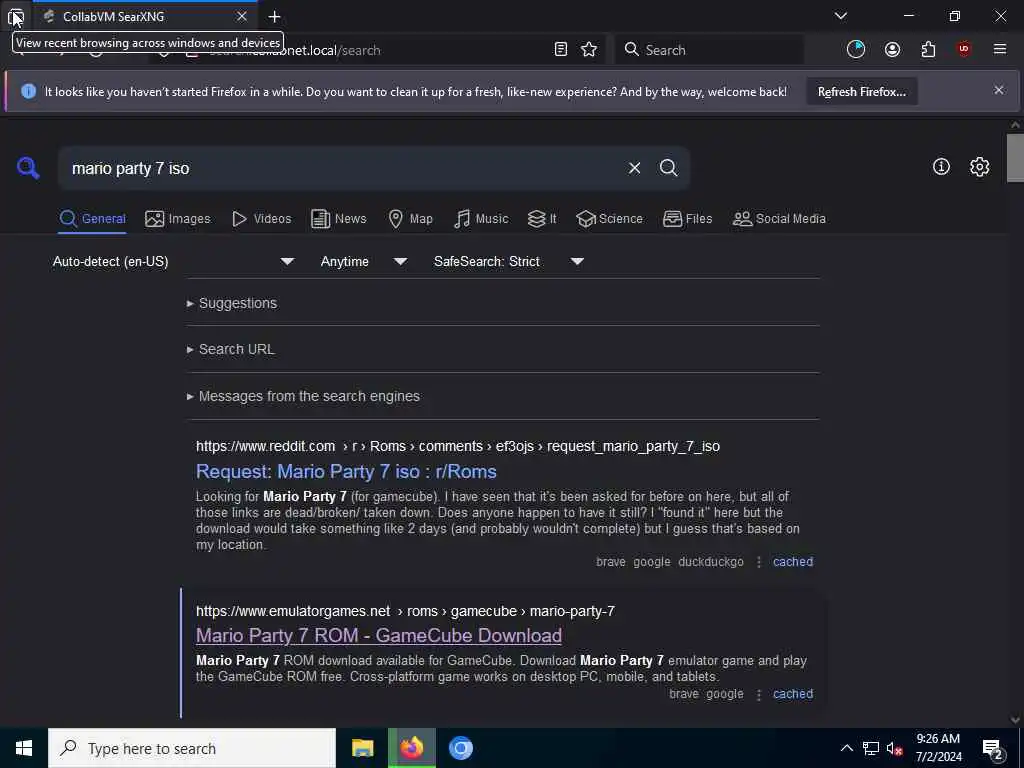
Task: Open Firefox View recent browsing icon
Action: (x=16, y=17)
